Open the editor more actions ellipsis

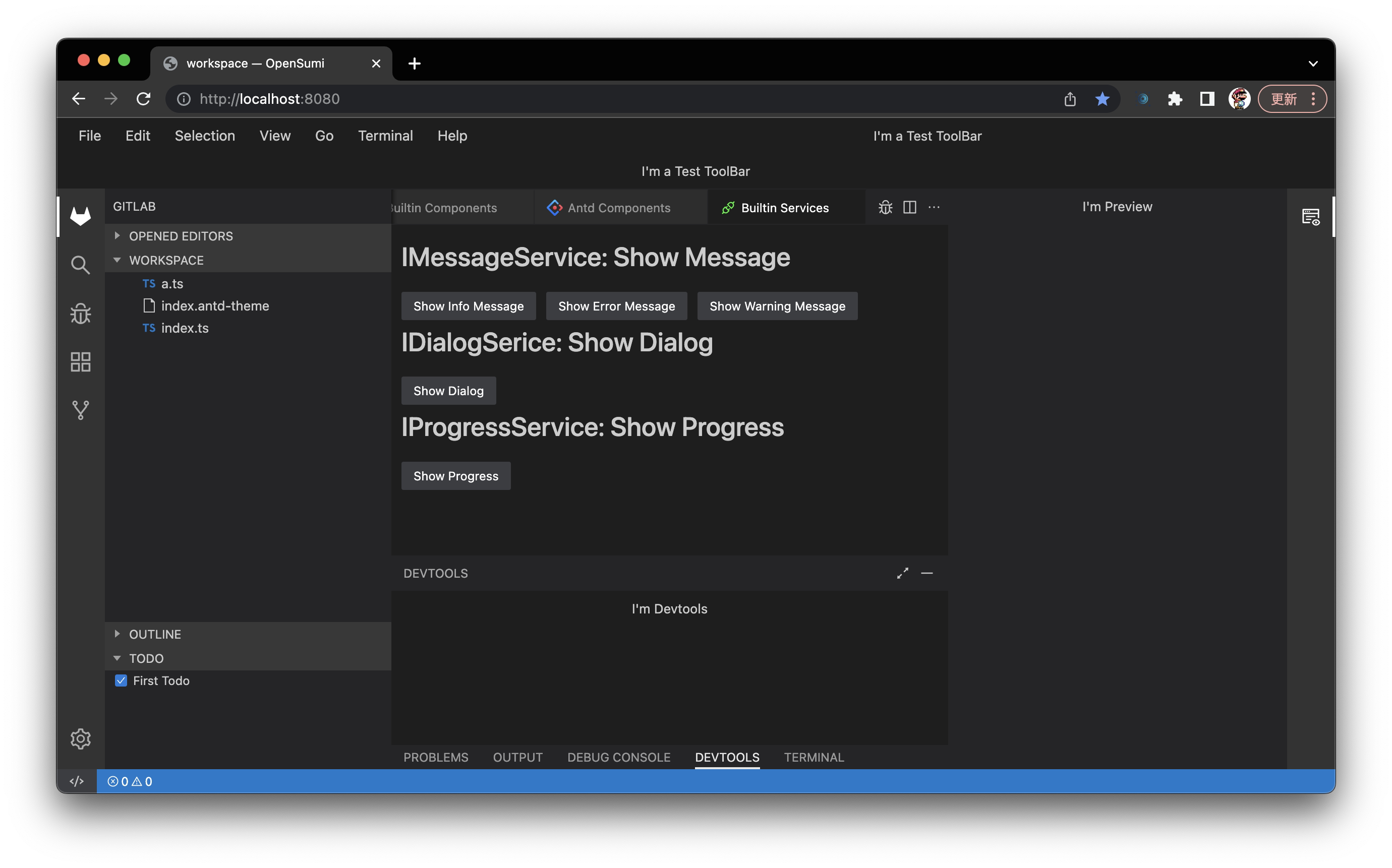coord(934,207)
